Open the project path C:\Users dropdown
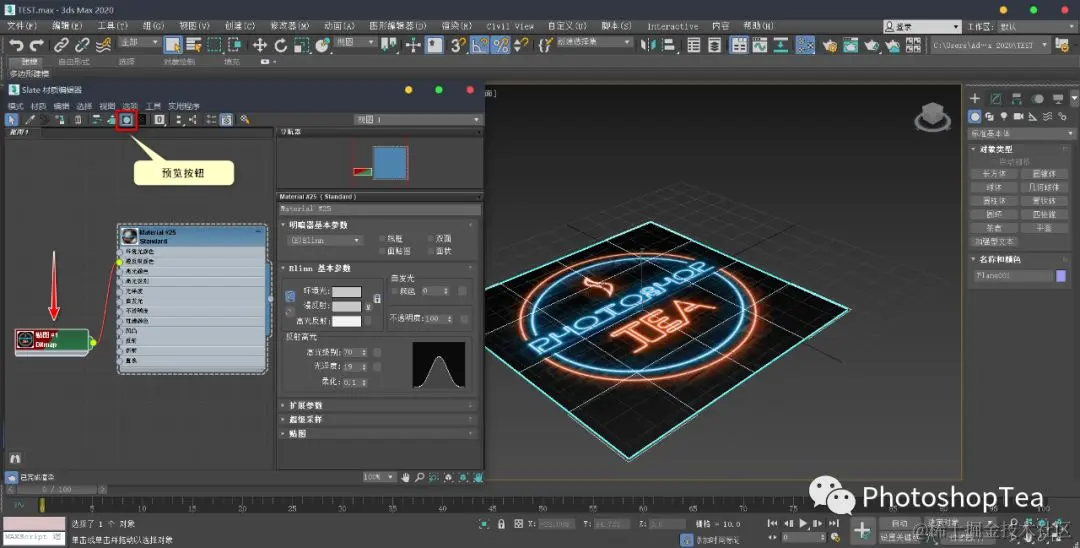The width and height of the screenshot is (1080, 548). (x=990, y=45)
